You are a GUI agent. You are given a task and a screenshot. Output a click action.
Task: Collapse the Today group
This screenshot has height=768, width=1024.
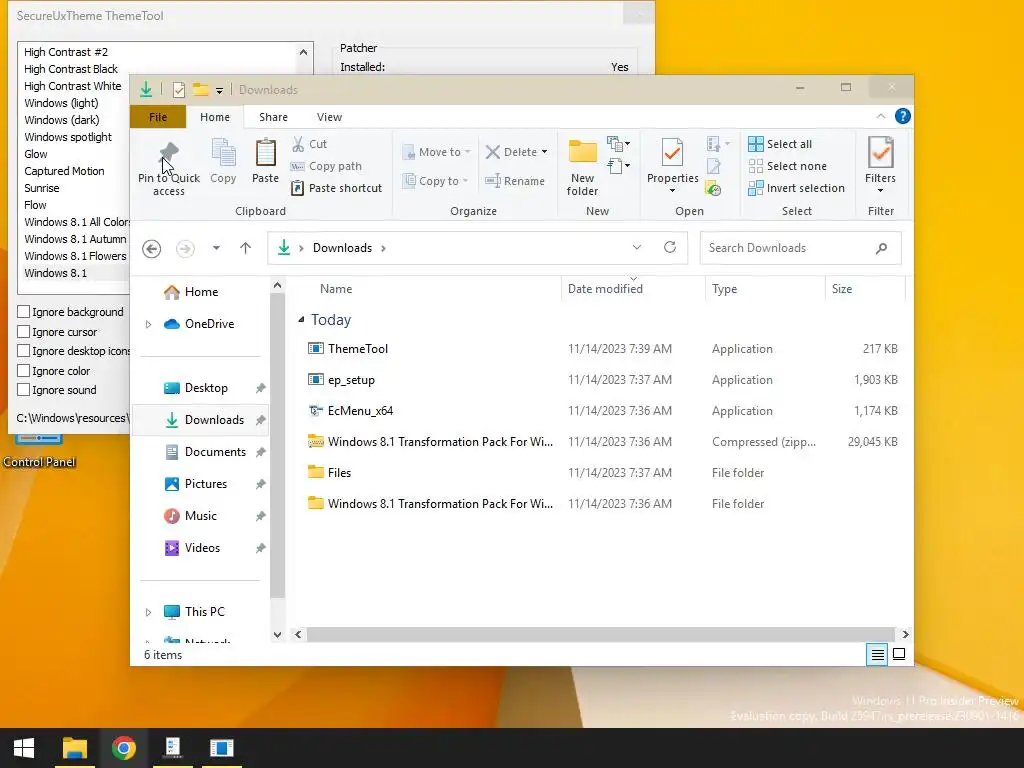tap(301, 320)
